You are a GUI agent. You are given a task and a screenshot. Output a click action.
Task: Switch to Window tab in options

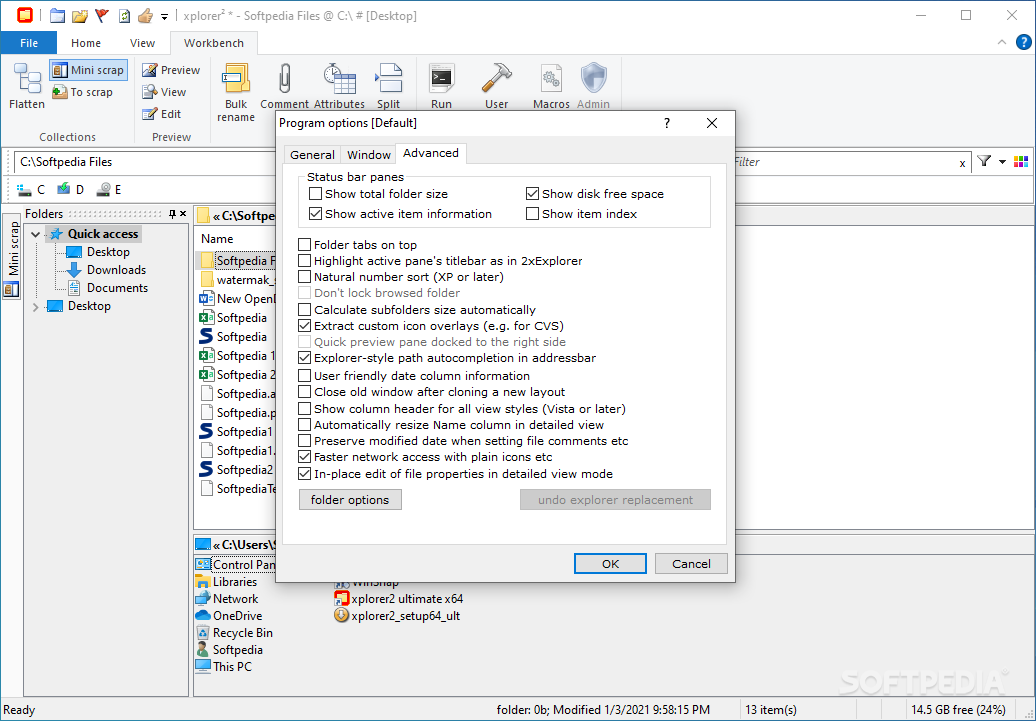tap(369, 155)
